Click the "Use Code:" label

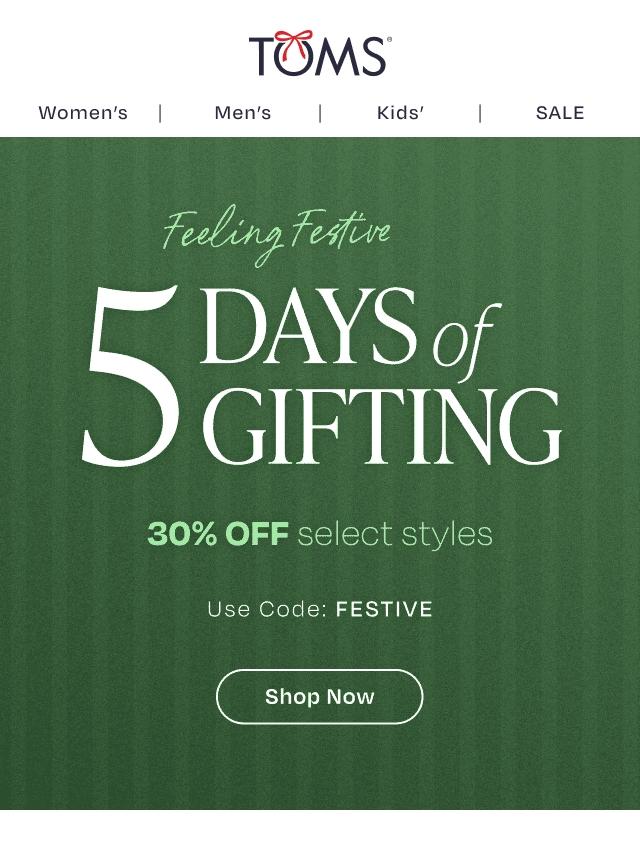tap(267, 609)
